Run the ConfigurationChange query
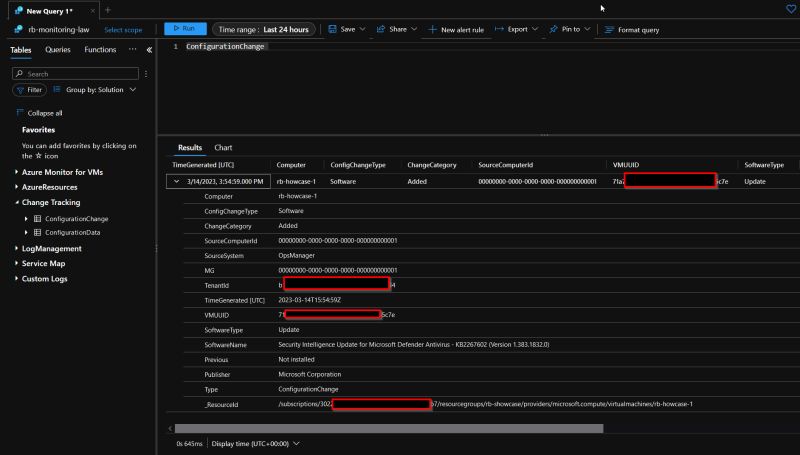The width and height of the screenshot is (800, 455). 185,29
